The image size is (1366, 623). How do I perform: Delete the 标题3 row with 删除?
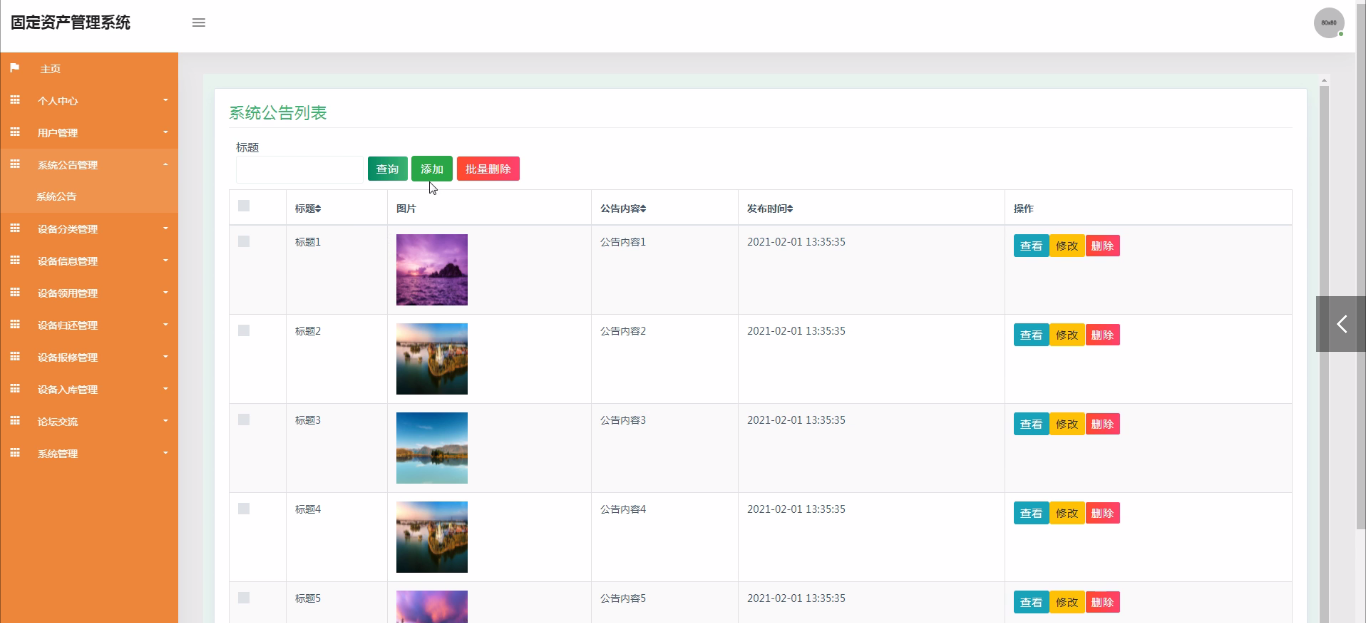pos(1103,424)
